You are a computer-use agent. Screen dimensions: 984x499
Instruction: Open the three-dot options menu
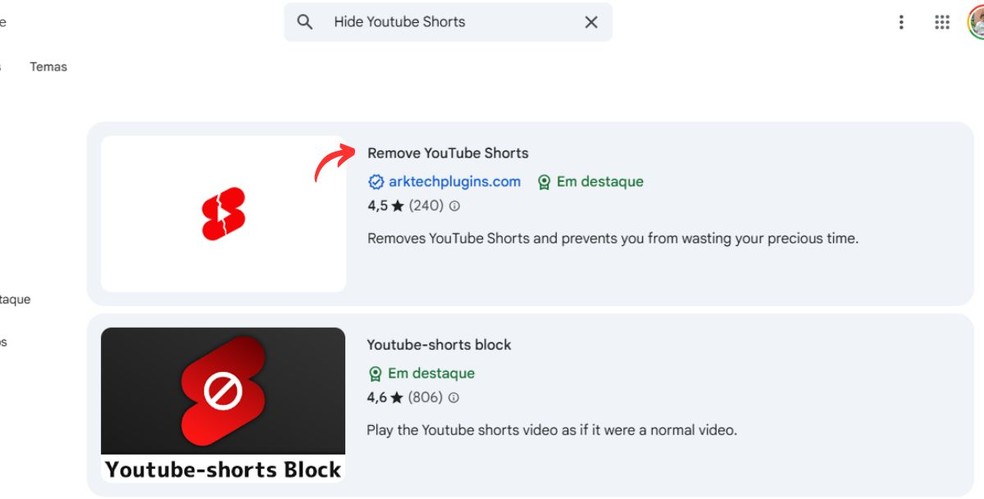pyautogui.click(x=901, y=22)
